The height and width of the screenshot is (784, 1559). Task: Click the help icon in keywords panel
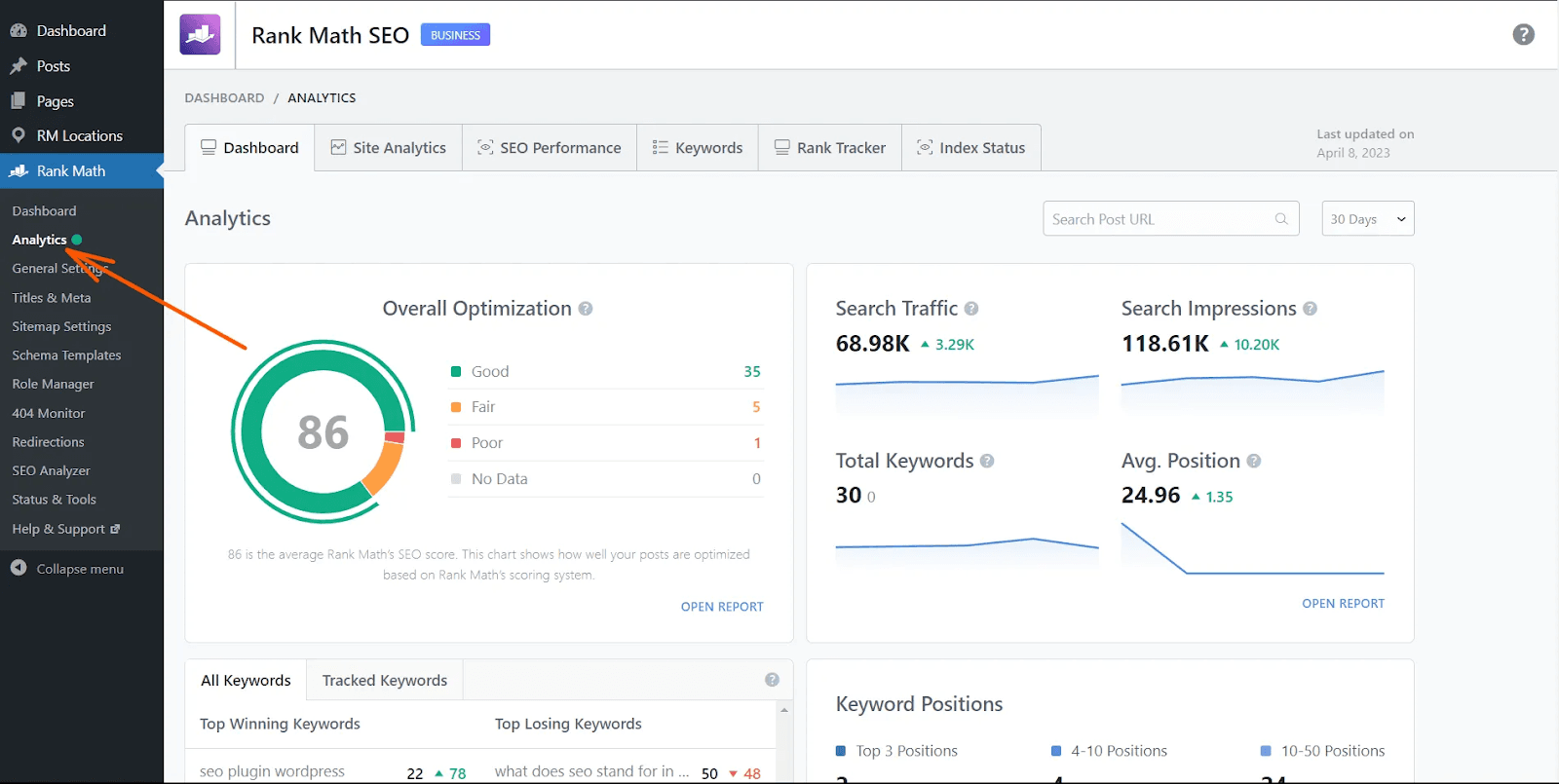pos(772,680)
